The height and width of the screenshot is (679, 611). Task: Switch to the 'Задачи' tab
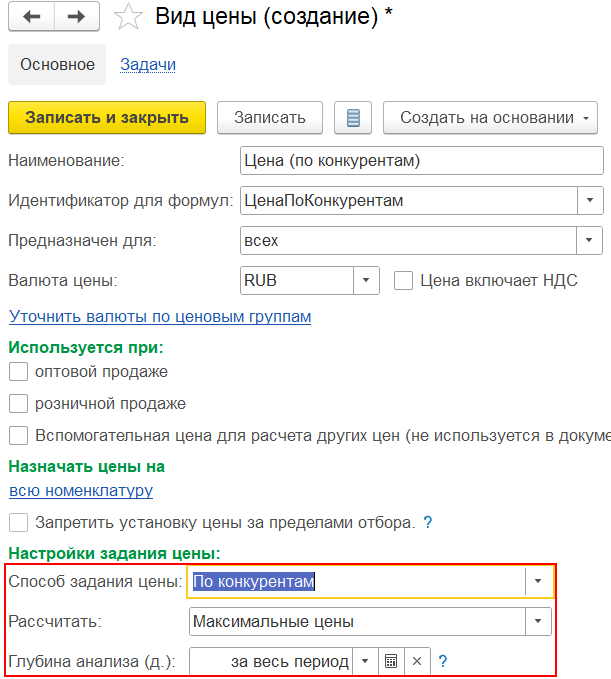click(148, 65)
